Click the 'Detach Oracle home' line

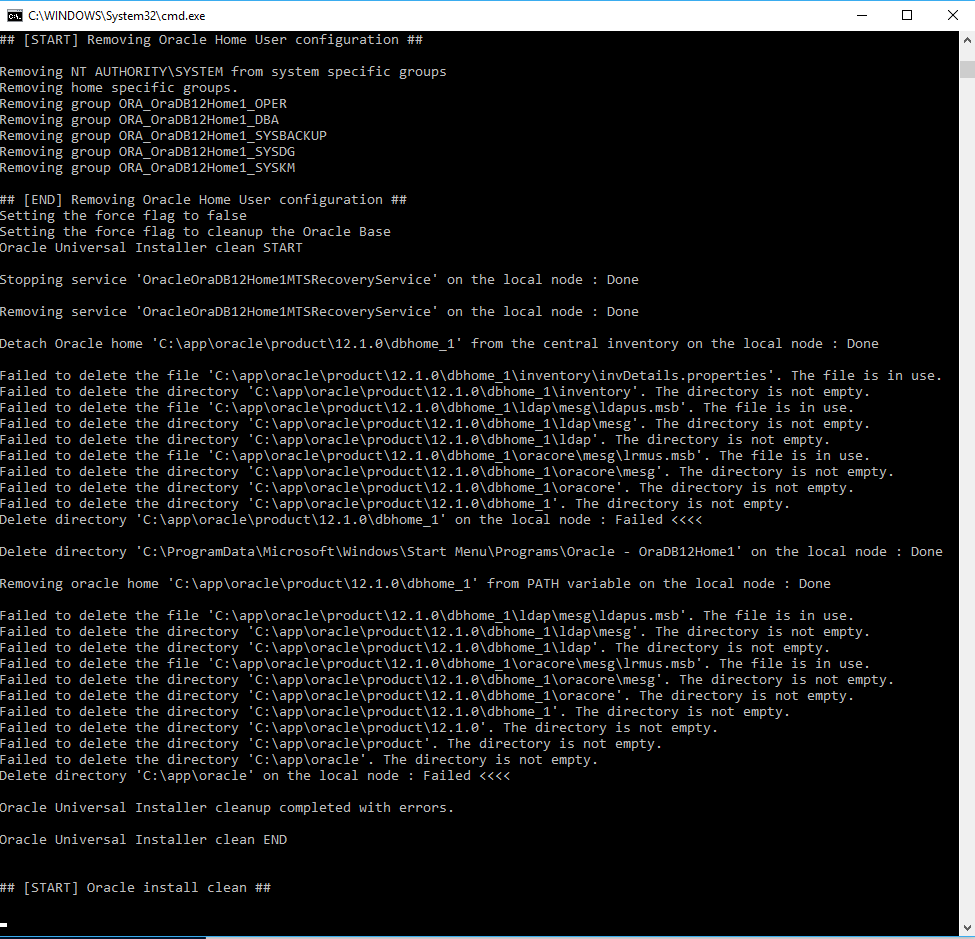pos(439,344)
